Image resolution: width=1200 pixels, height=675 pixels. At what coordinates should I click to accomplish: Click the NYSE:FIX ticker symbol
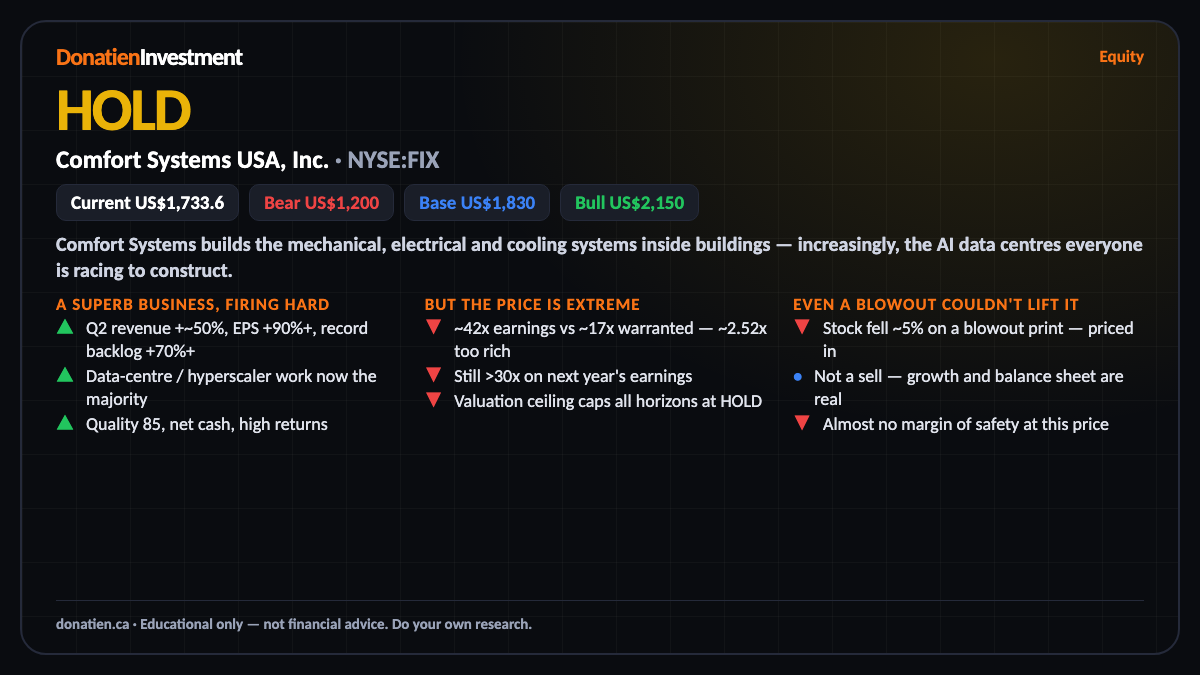pyautogui.click(x=393, y=160)
